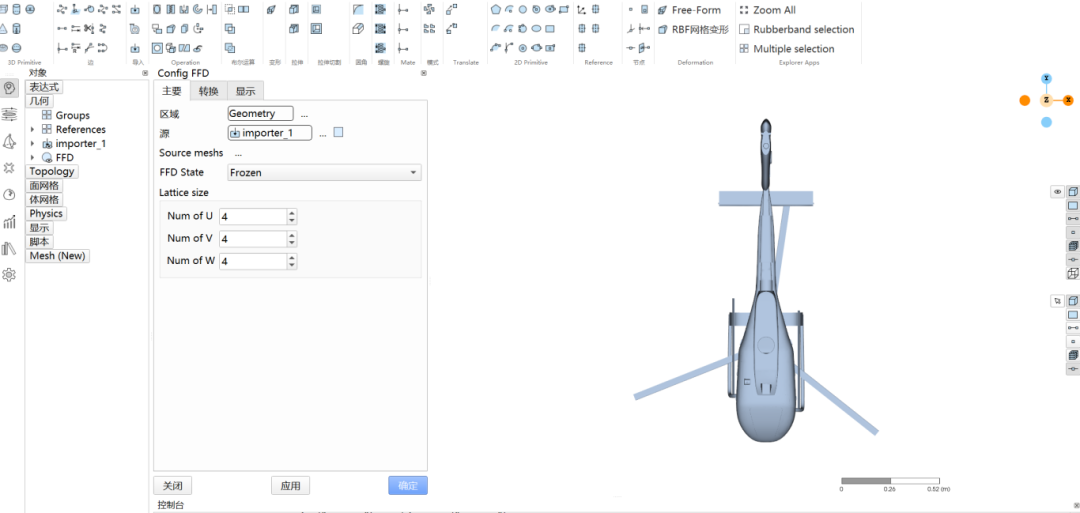Click the top 布尔运算 boolean icon

click(230, 10)
